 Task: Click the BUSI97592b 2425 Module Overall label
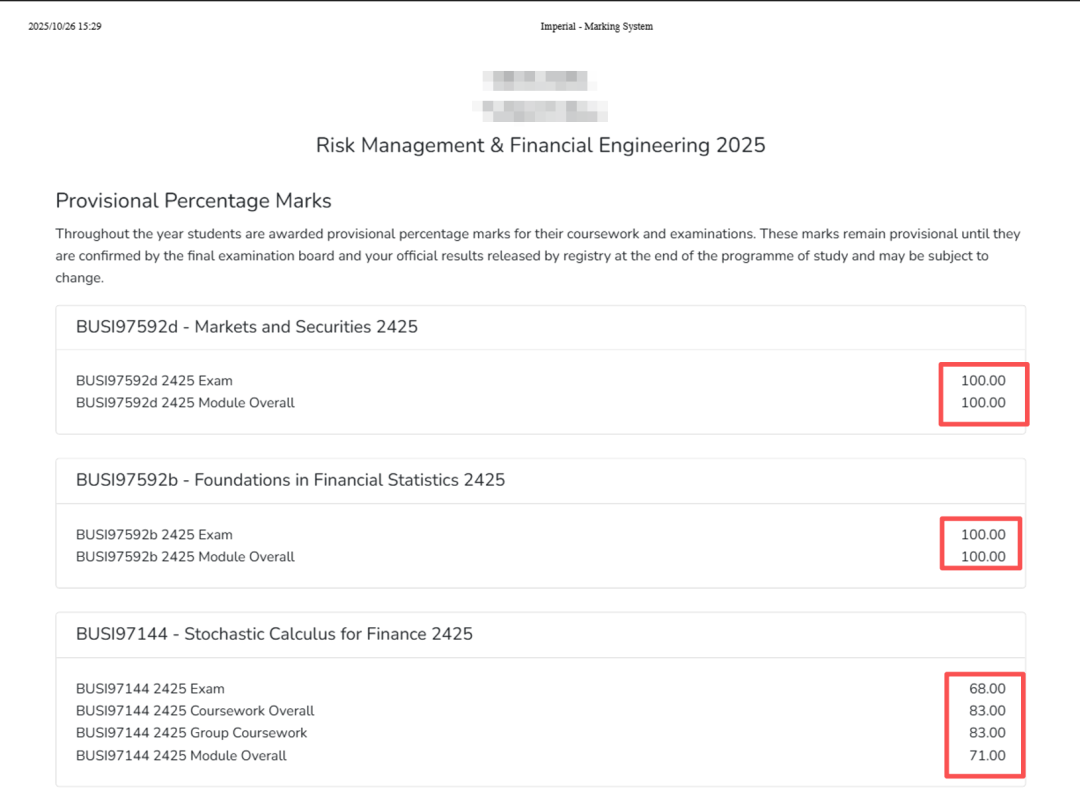185,557
